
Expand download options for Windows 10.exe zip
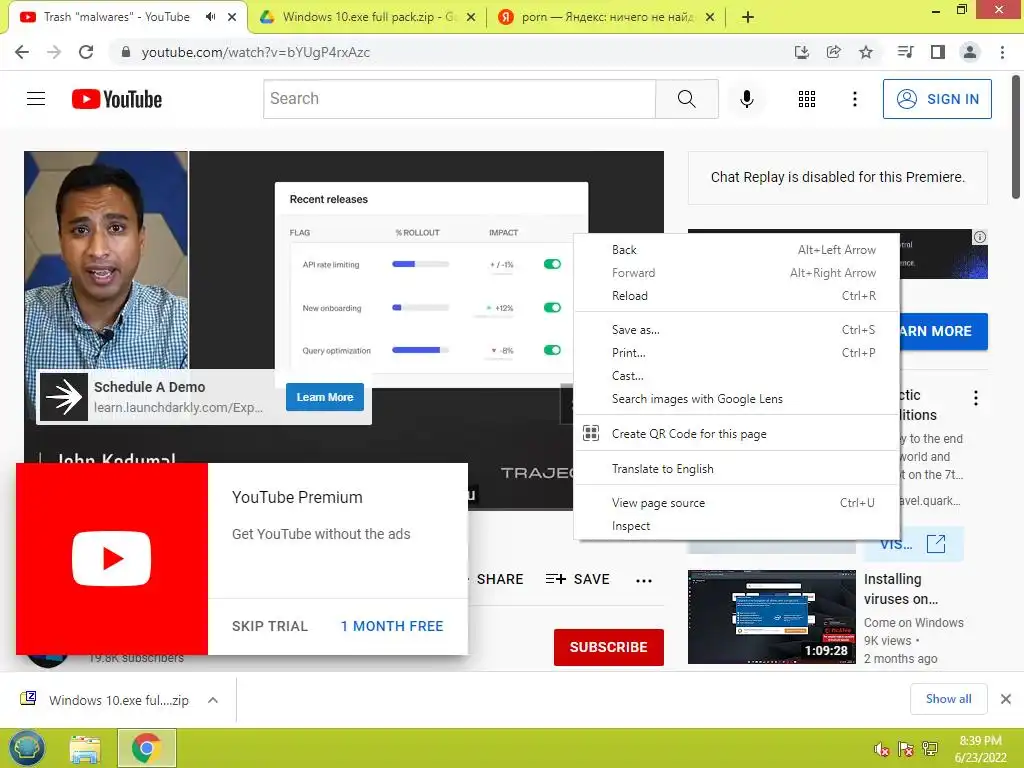212,700
